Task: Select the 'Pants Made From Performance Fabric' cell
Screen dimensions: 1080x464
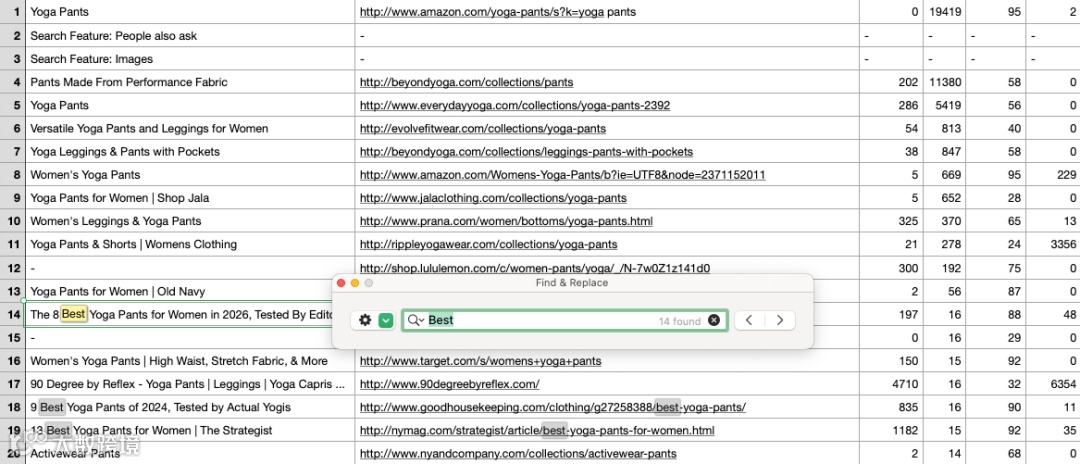Action: [190, 82]
